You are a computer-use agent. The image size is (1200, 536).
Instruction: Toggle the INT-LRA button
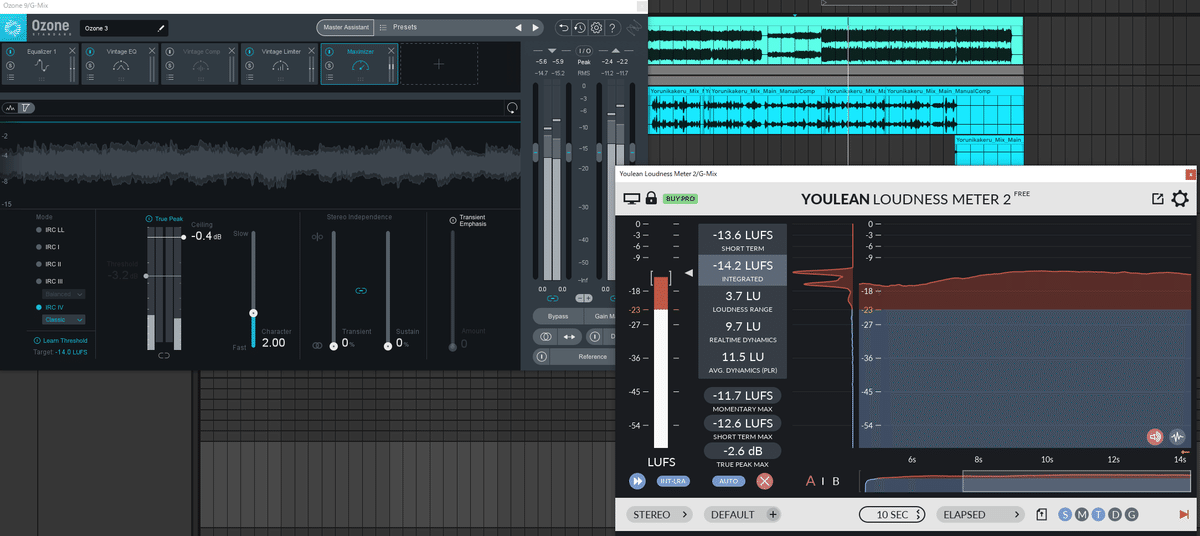[673, 481]
